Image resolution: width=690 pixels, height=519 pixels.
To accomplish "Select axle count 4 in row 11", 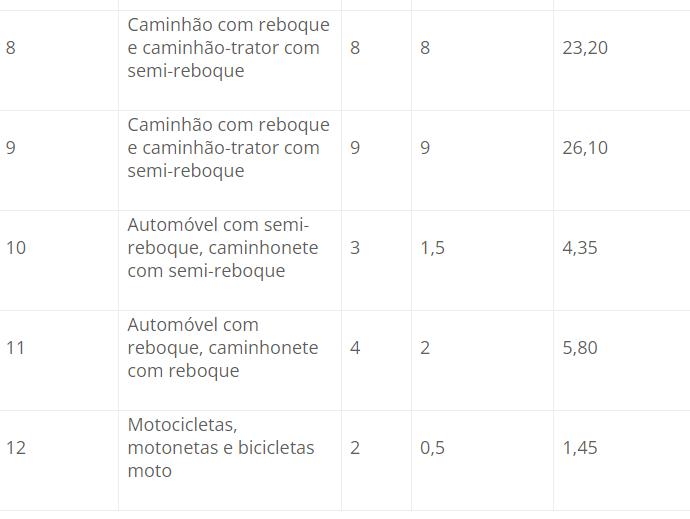I will (355, 348).
